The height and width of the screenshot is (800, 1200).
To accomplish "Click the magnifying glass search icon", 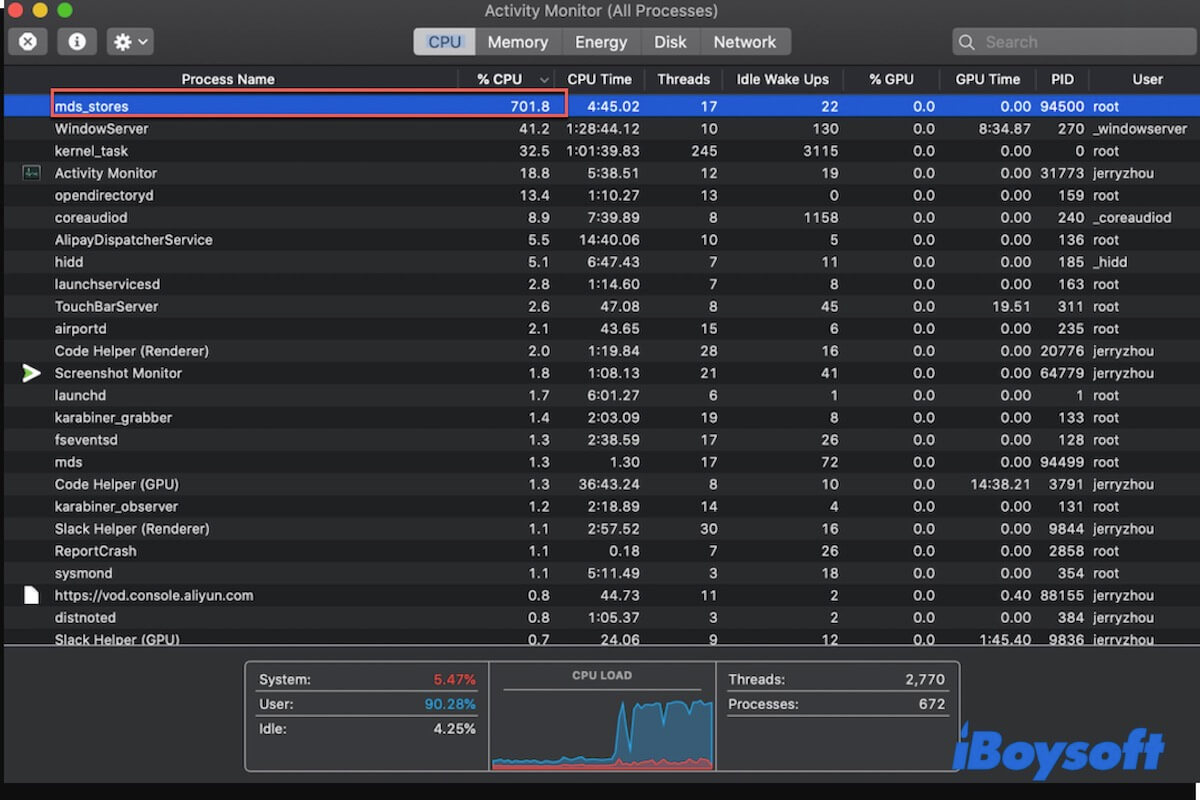I will click(966, 42).
